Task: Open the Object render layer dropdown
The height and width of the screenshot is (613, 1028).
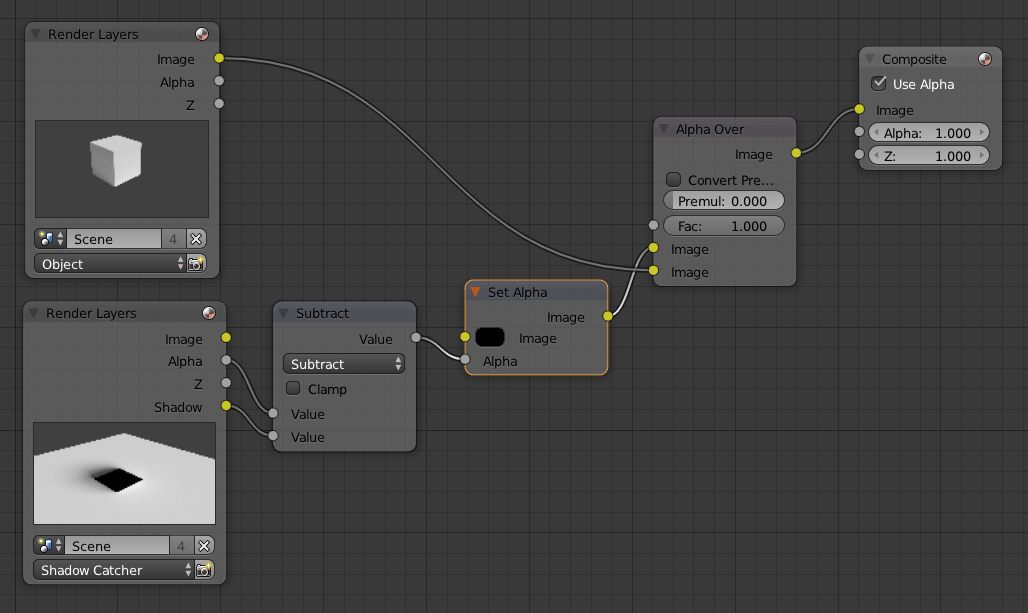Action: (108, 264)
